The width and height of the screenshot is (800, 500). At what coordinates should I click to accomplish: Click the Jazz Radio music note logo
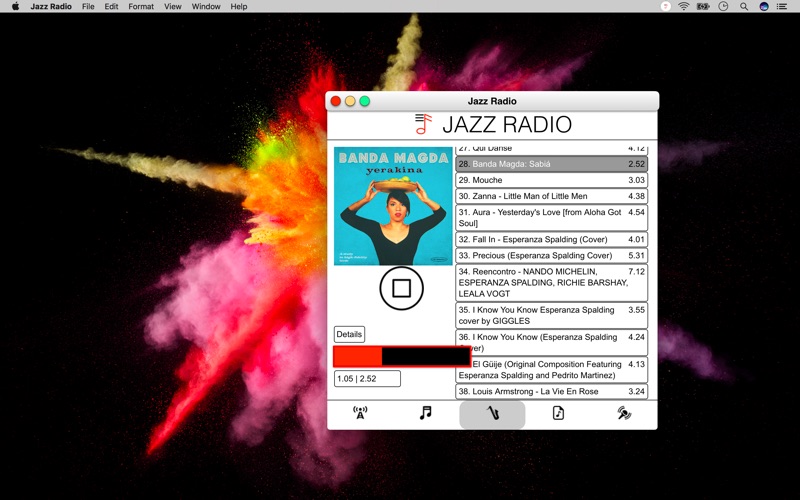tap(423, 124)
